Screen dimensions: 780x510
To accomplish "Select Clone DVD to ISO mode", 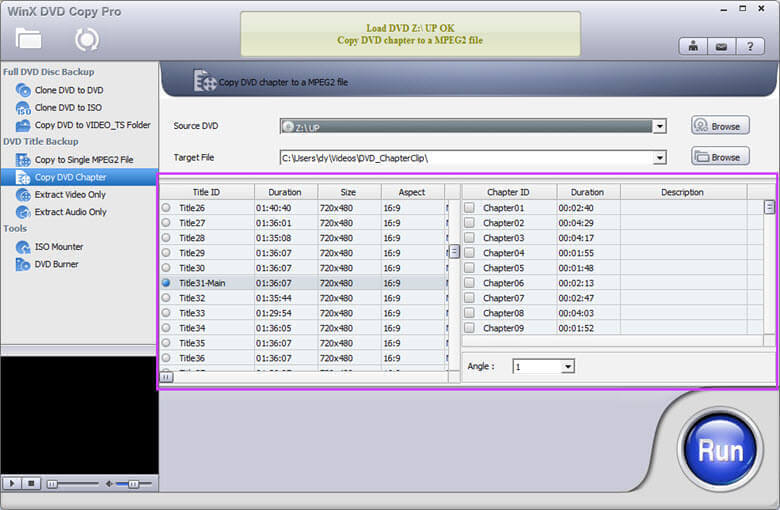I will click(x=68, y=107).
